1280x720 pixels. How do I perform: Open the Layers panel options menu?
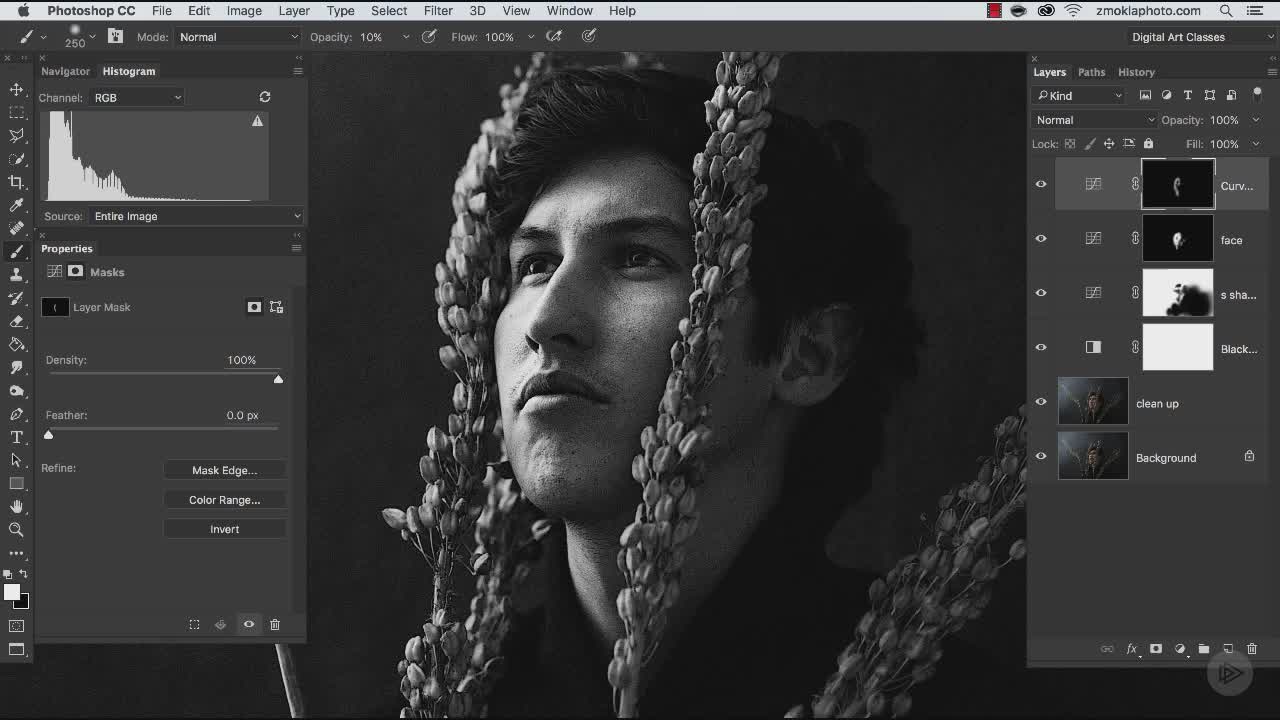(x=1271, y=72)
